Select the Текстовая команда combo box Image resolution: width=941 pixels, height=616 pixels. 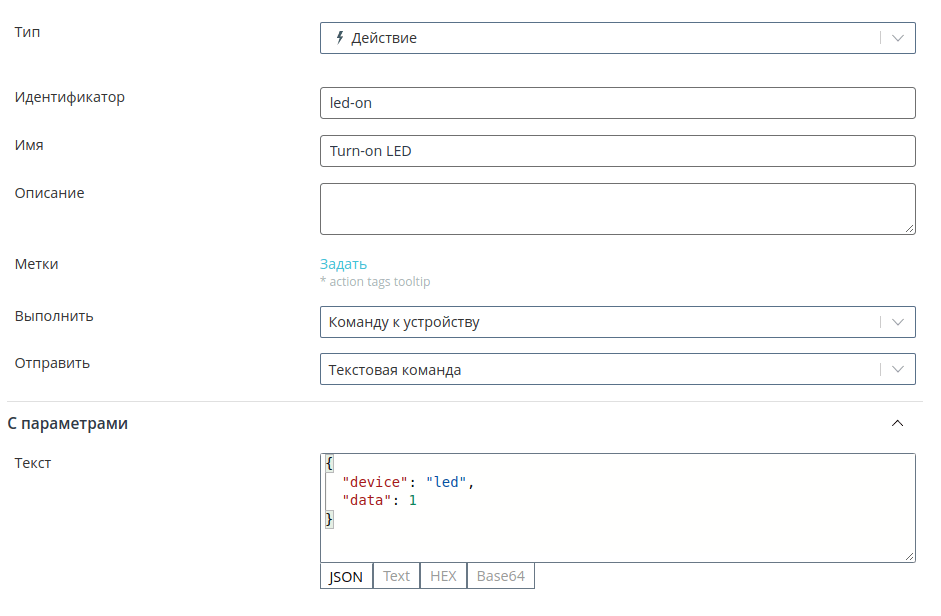tap(618, 369)
